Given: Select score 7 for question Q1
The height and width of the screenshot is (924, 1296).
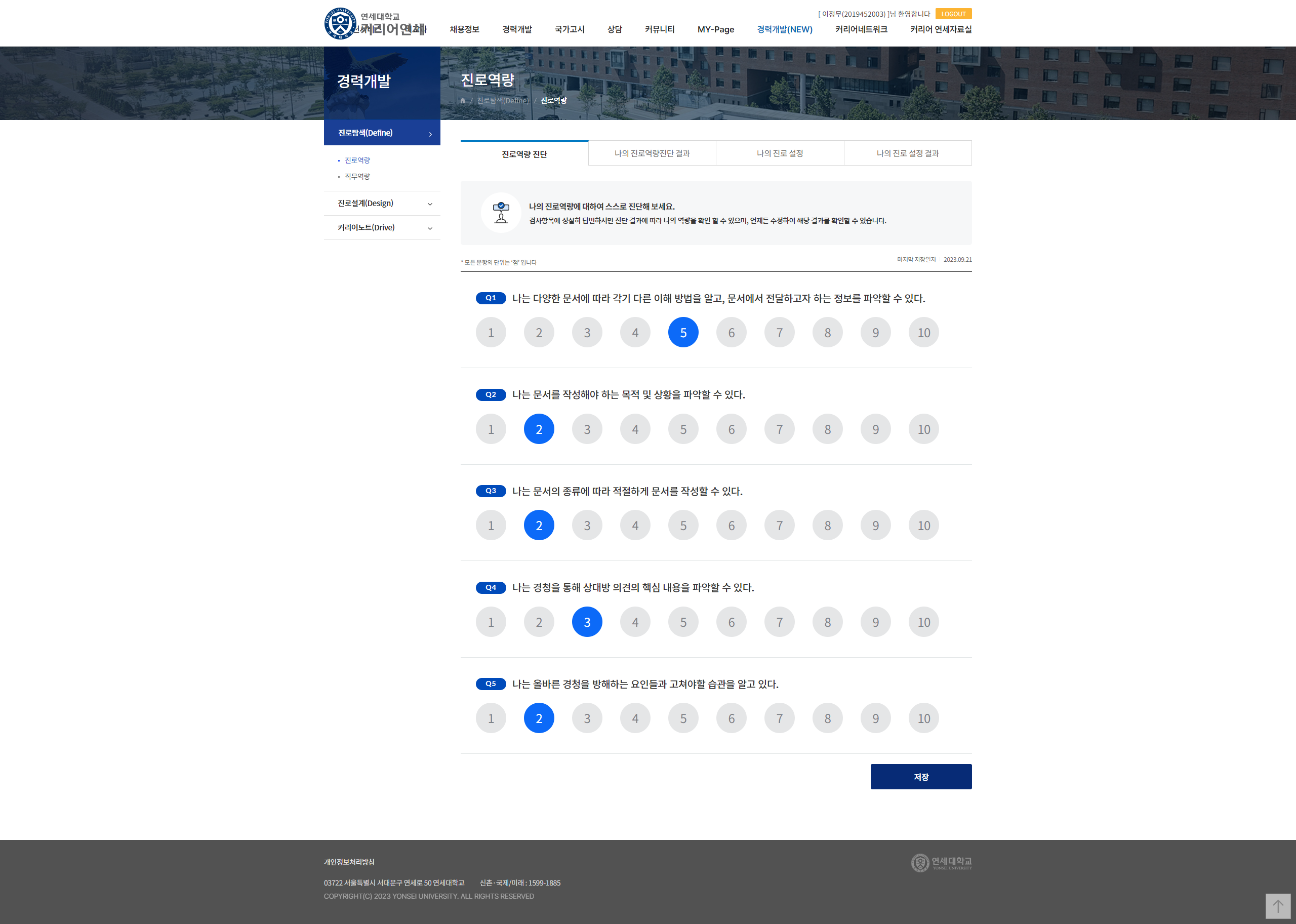Looking at the screenshot, I should click(x=779, y=332).
